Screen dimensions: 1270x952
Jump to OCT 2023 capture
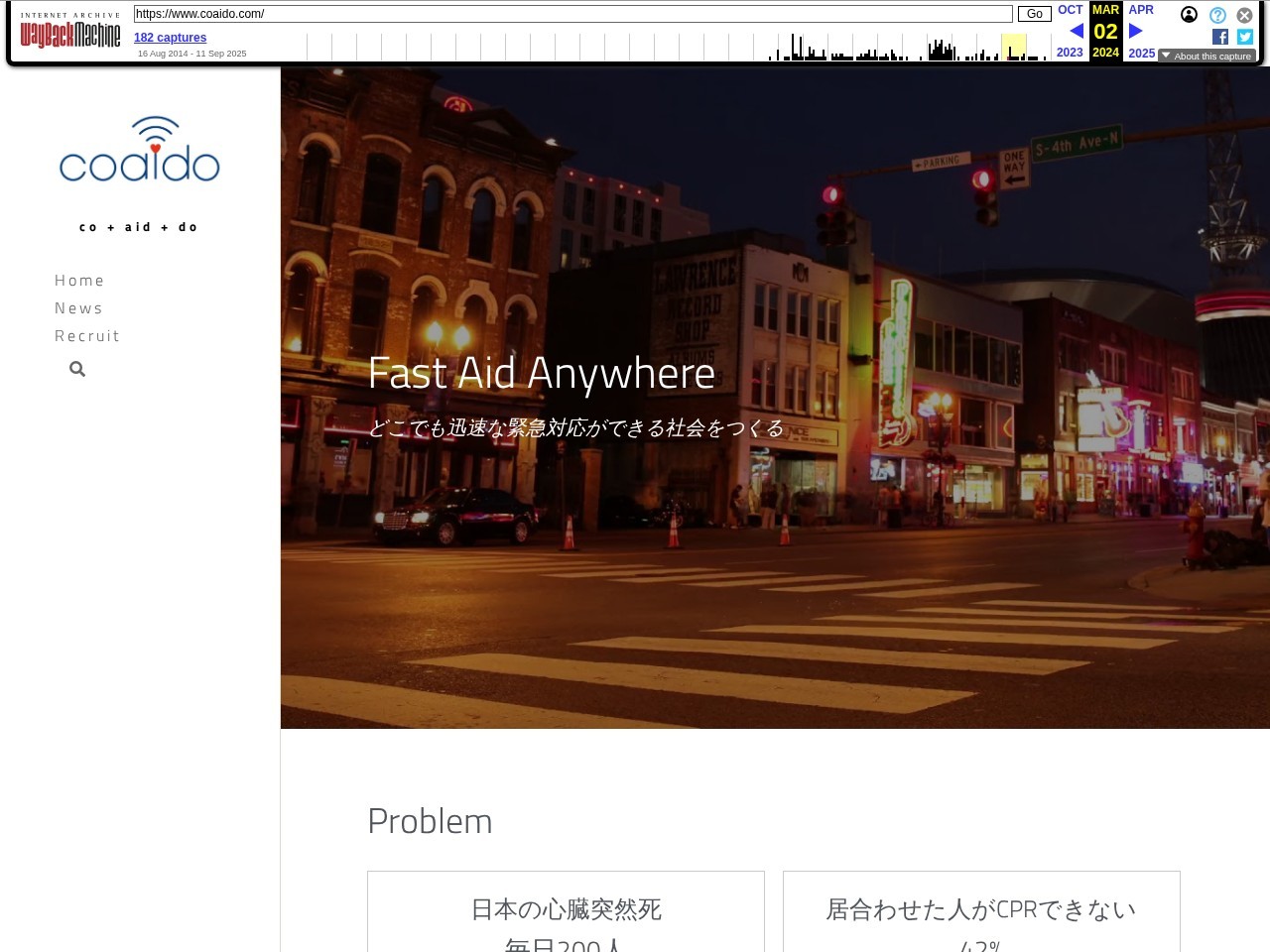1070,10
